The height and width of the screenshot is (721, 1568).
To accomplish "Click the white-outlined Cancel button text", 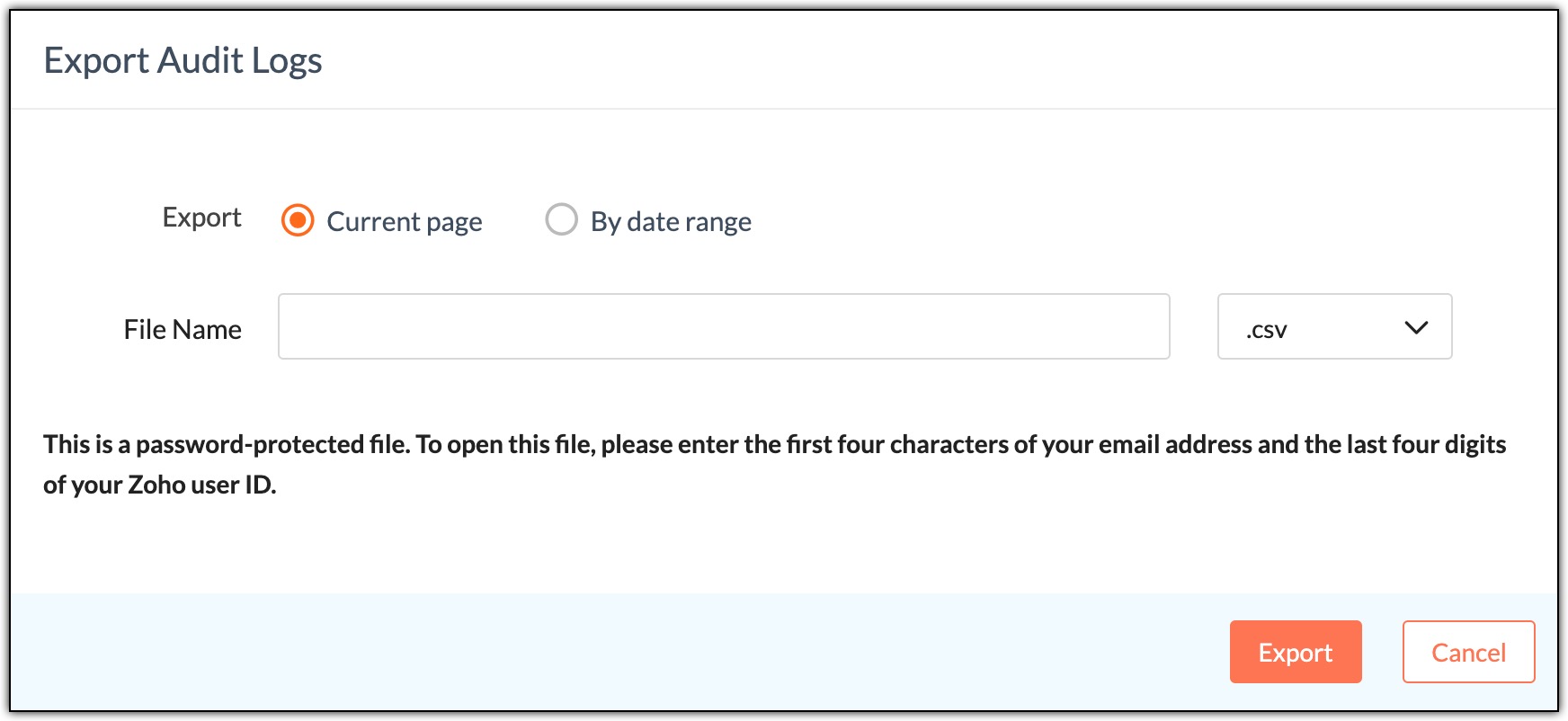I will pos(1468,653).
